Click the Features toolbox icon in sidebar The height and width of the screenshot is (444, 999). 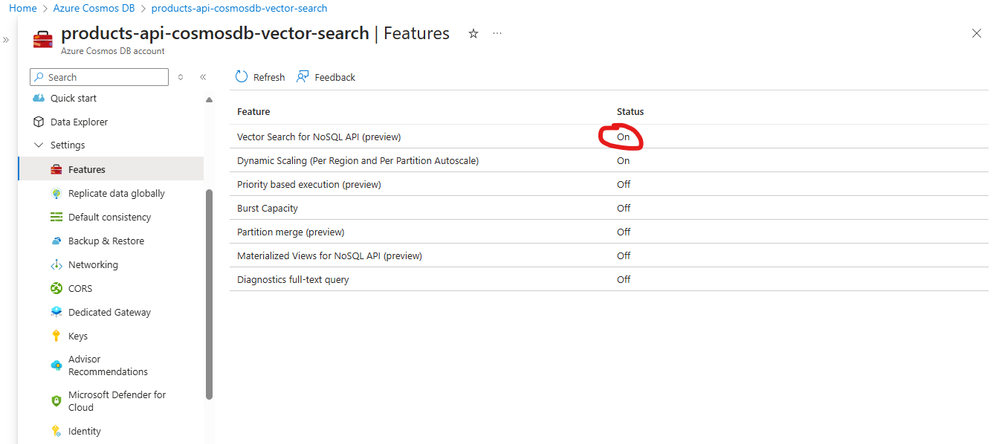tap(56, 169)
